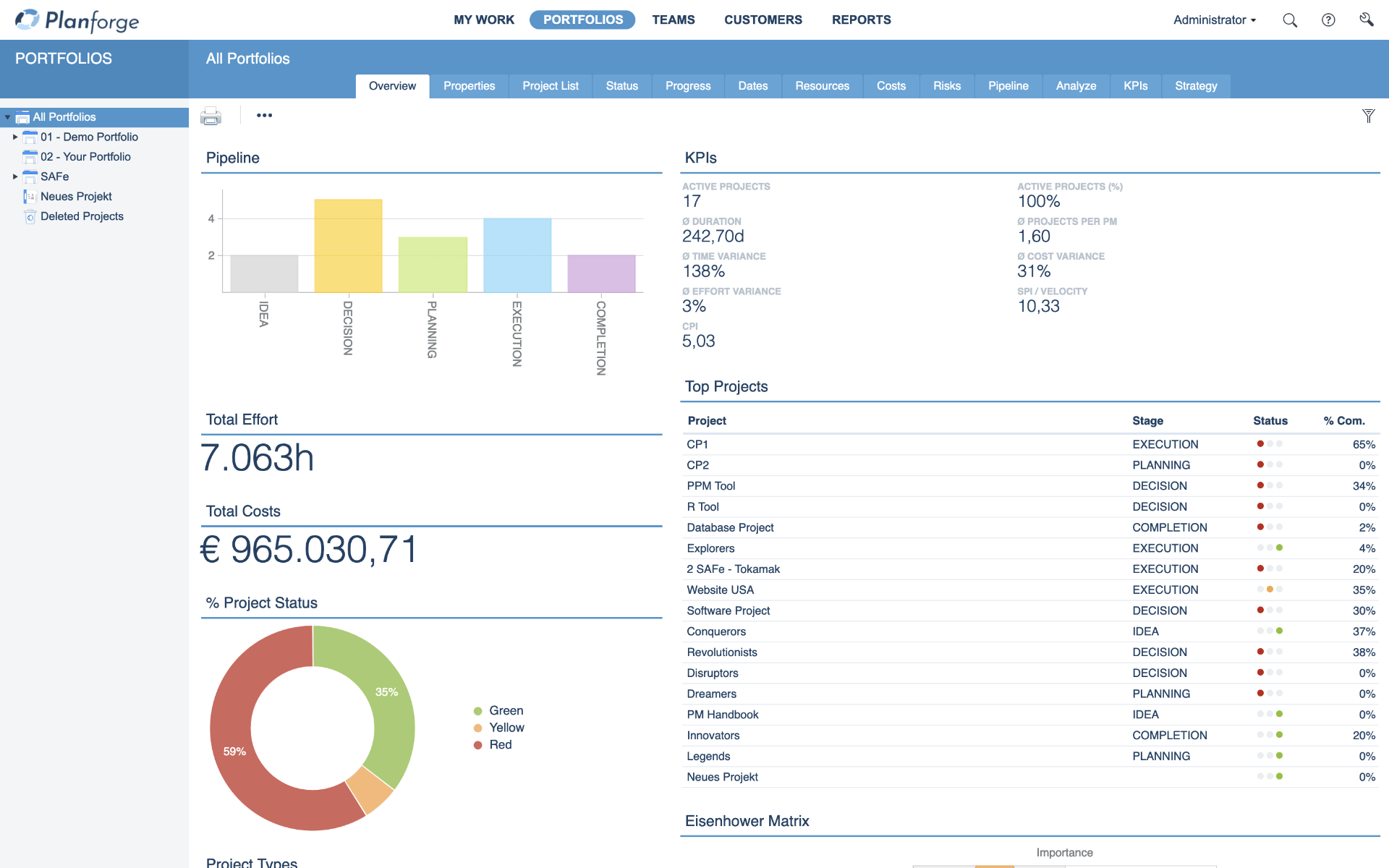Expand the 01 - Demo Portfolio tree item
Image resolution: width=1389 pixels, height=868 pixels.
click(14, 137)
